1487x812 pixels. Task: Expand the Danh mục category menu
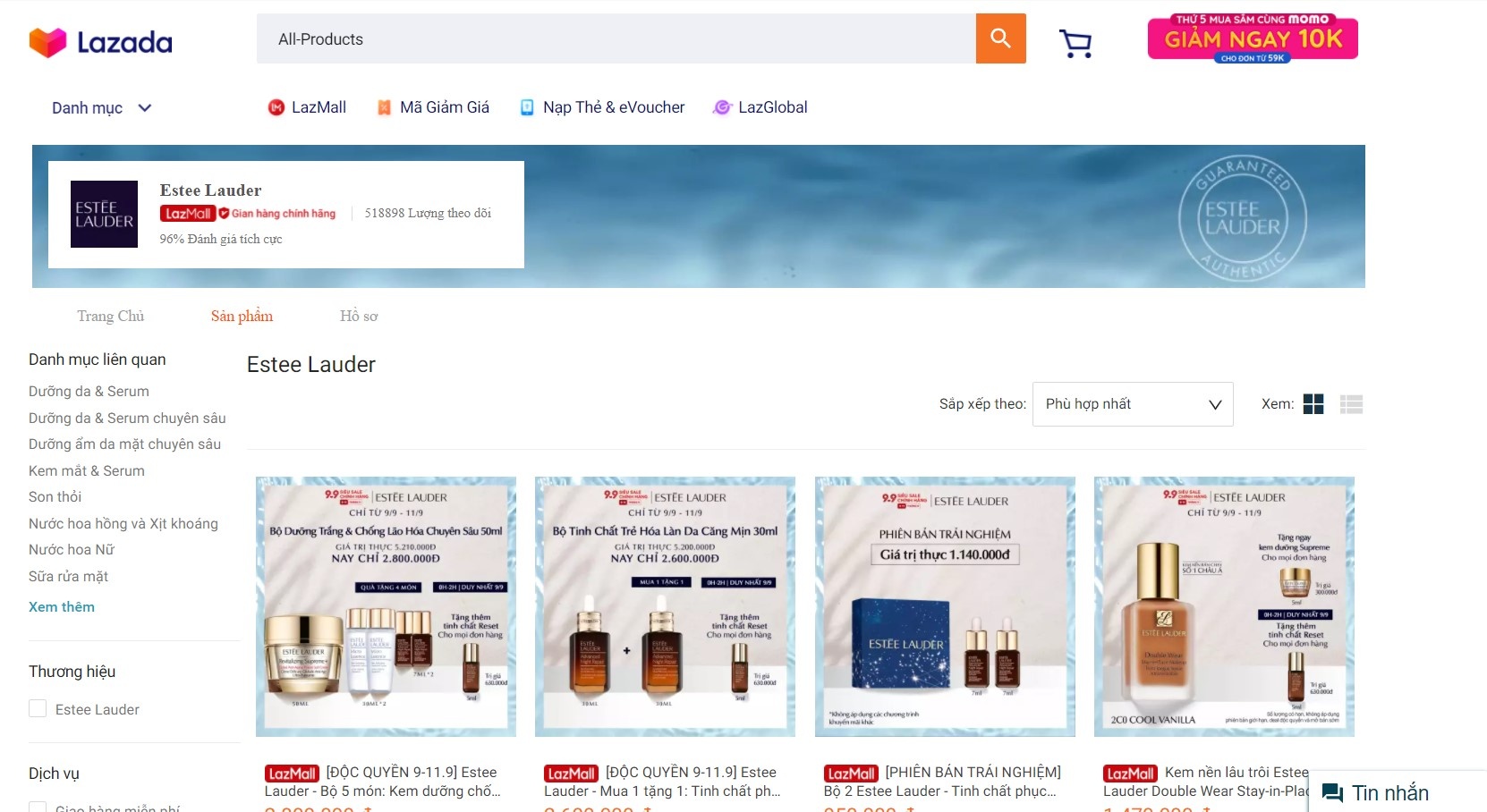pos(101,108)
